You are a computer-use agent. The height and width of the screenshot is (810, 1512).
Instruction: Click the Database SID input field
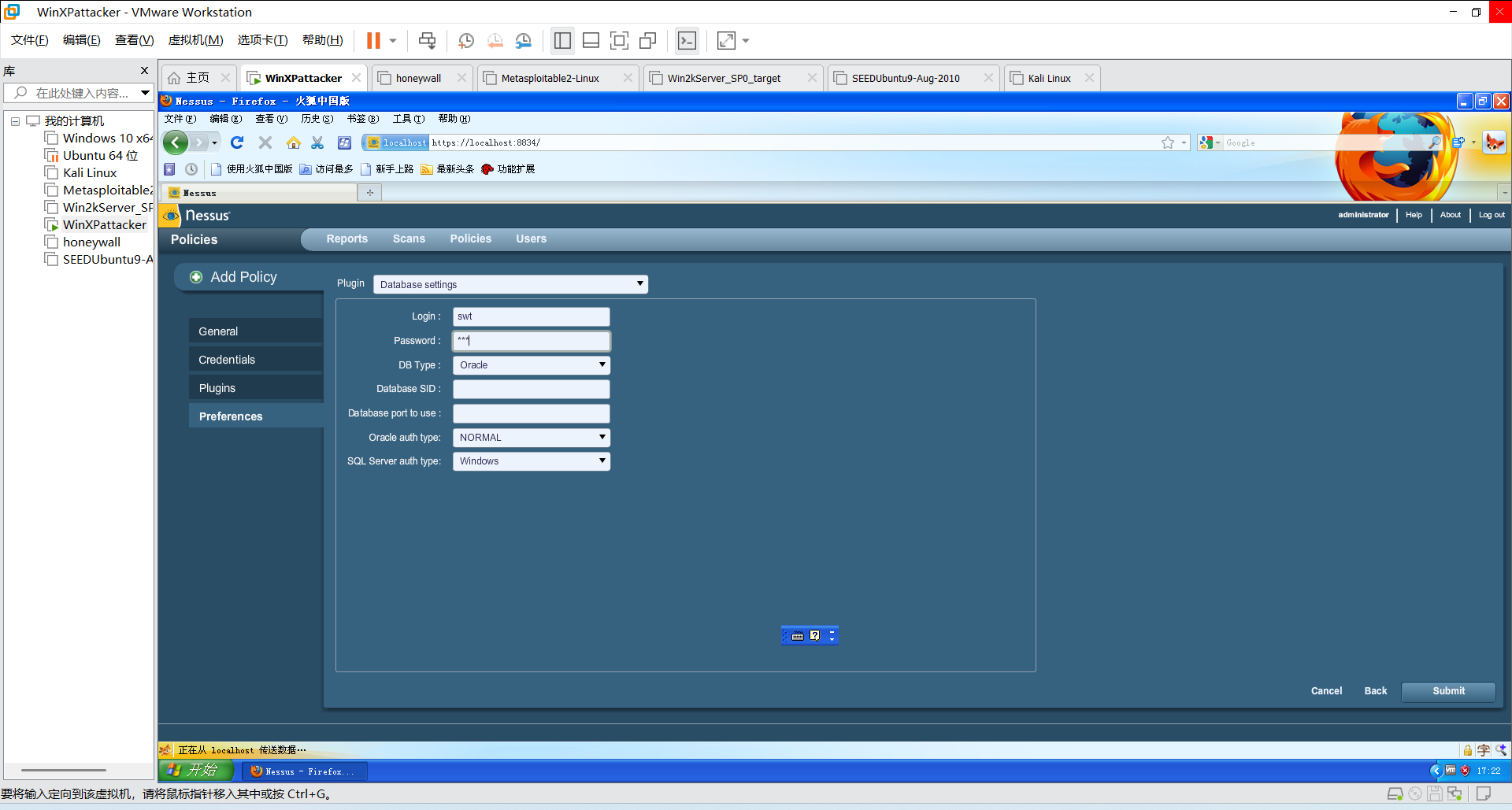[532, 389]
